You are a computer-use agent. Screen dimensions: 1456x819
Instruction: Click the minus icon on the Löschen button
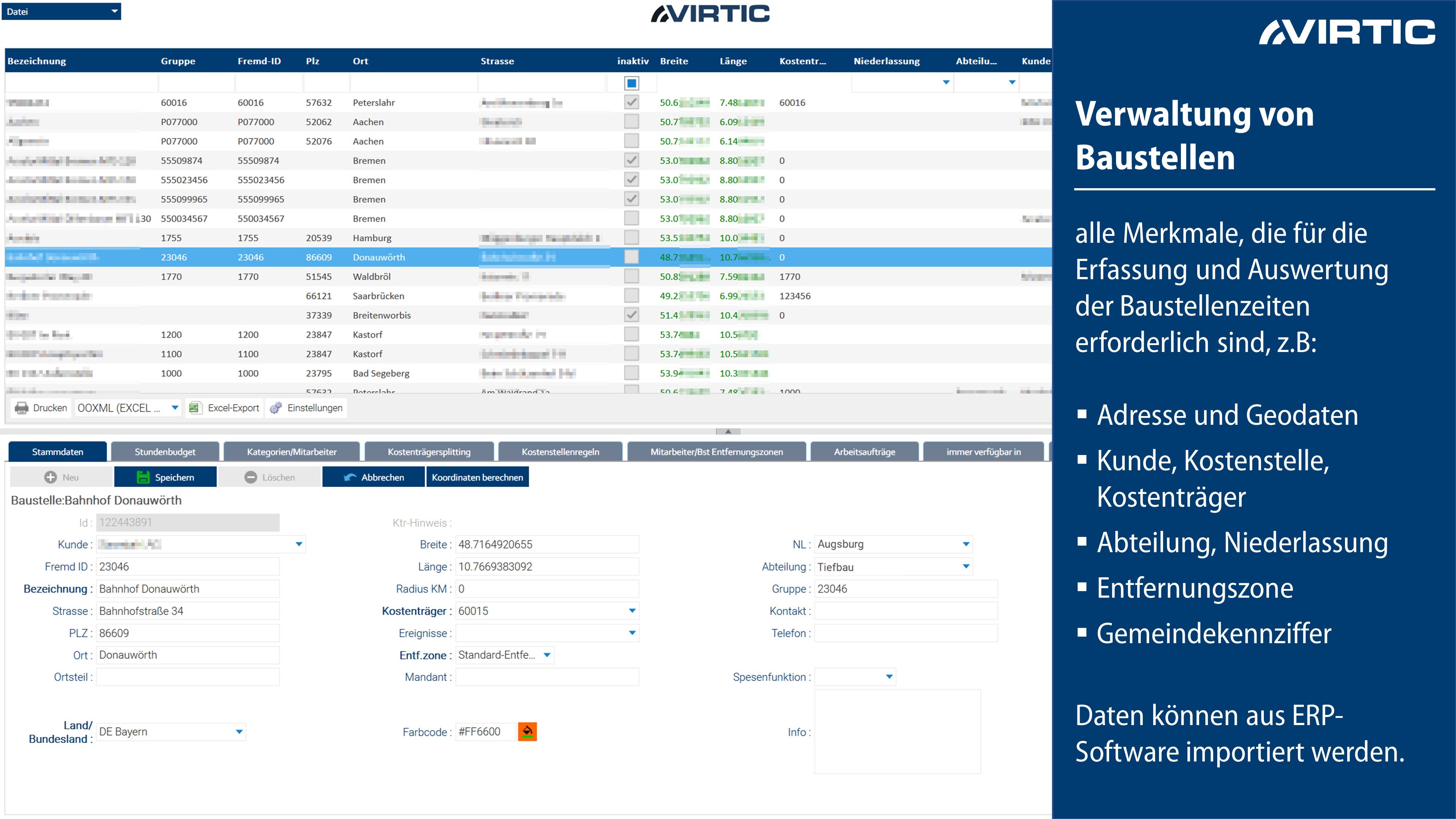tap(250, 477)
